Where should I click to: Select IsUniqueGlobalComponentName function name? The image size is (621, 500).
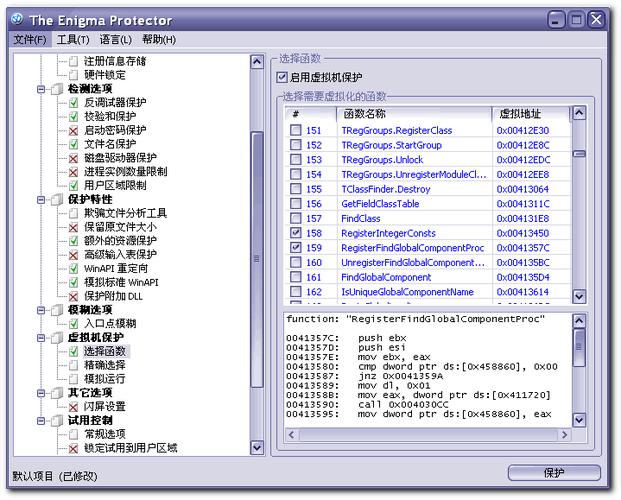407,292
